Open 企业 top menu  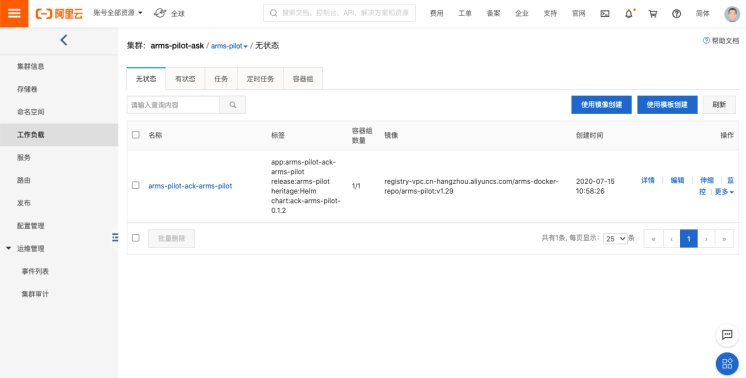[x=522, y=14]
